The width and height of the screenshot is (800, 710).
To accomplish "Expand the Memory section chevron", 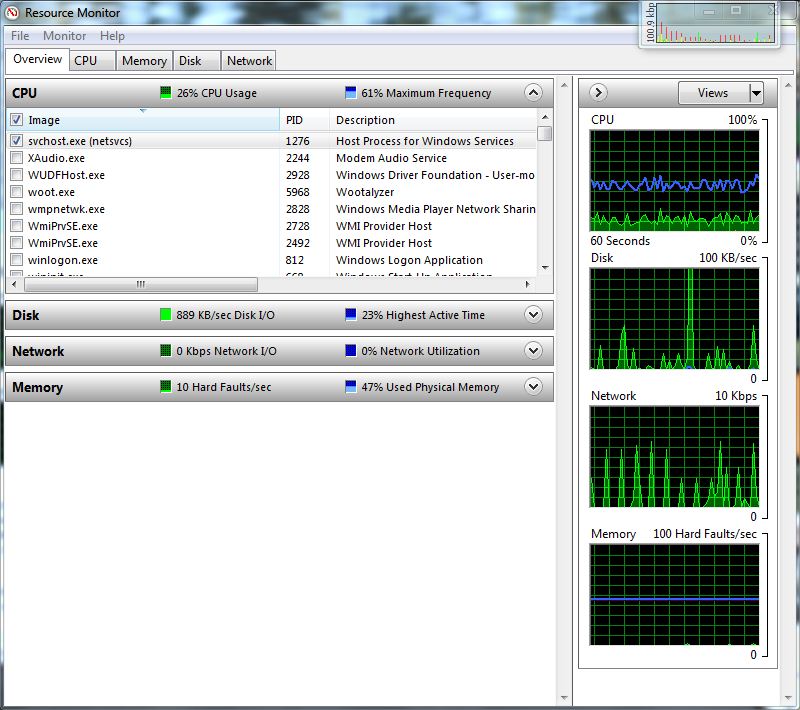I will click(x=533, y=386).
